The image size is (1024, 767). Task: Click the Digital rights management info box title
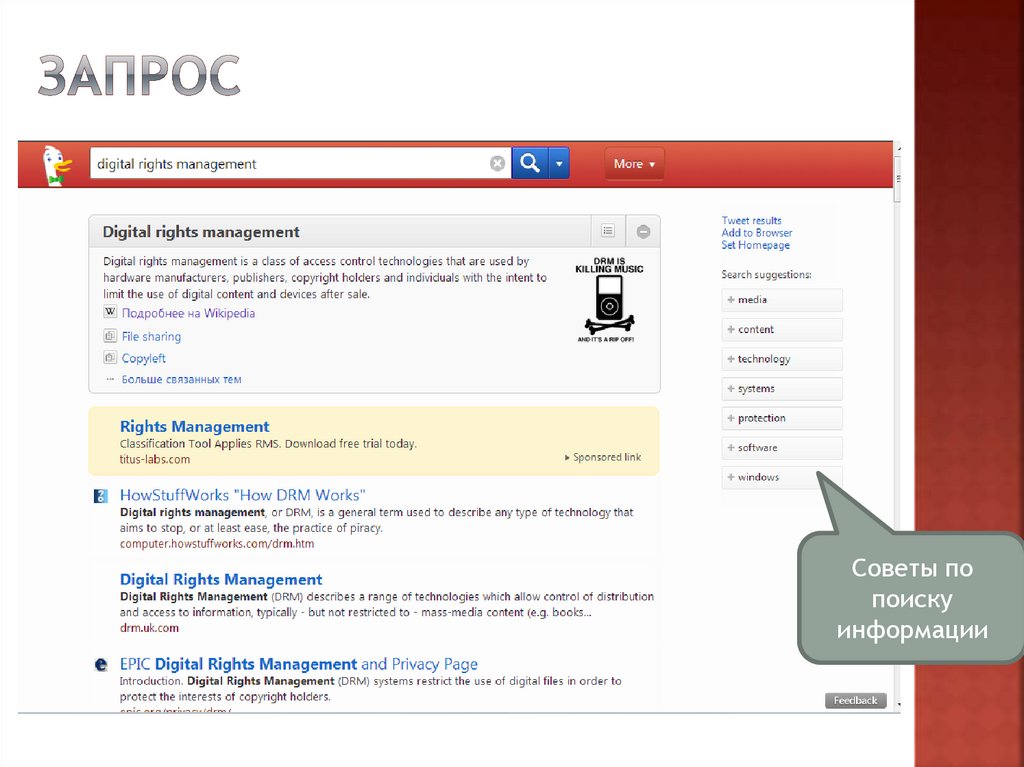(x=201, y=232)
